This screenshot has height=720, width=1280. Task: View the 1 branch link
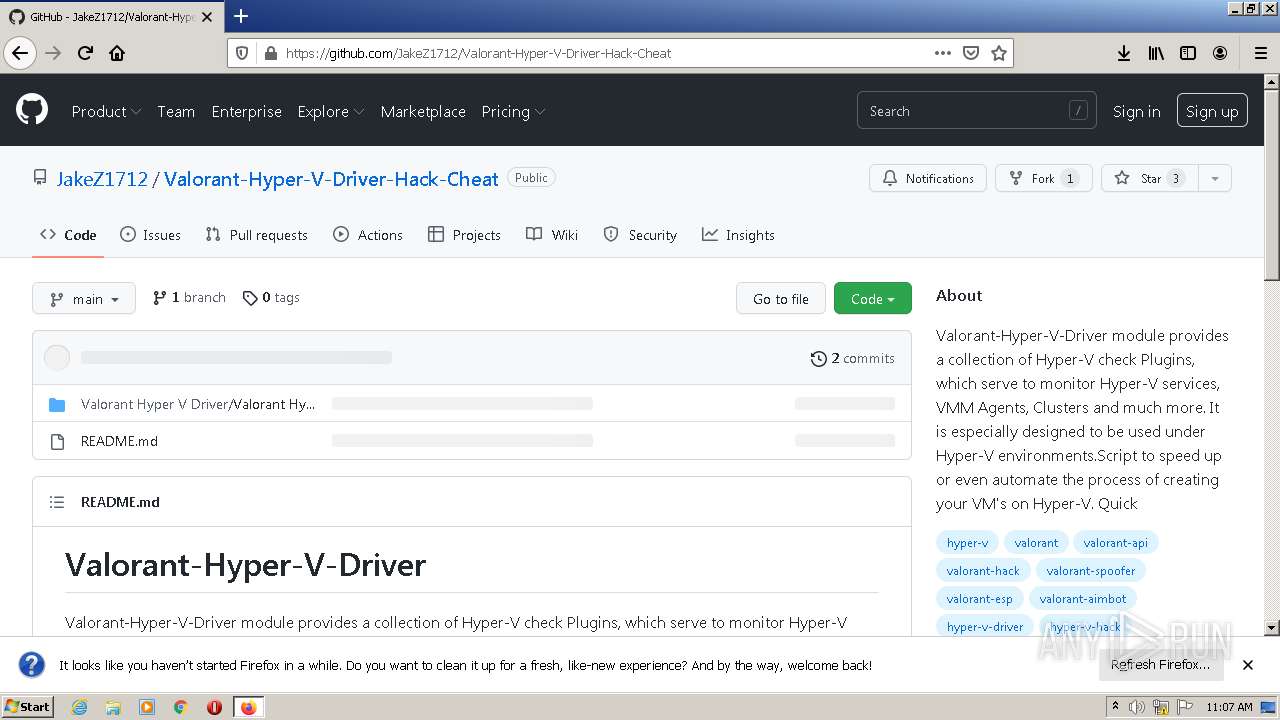coord(189,298)
